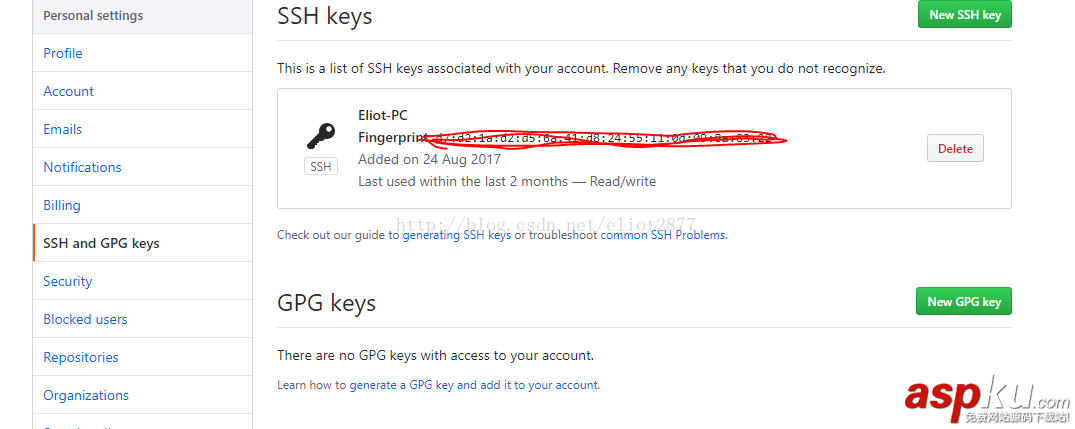The height and width of the screenshot is (429, 1075).
Task: Select SSH and GPG keys menu item
Action: (x=101, y=243)
